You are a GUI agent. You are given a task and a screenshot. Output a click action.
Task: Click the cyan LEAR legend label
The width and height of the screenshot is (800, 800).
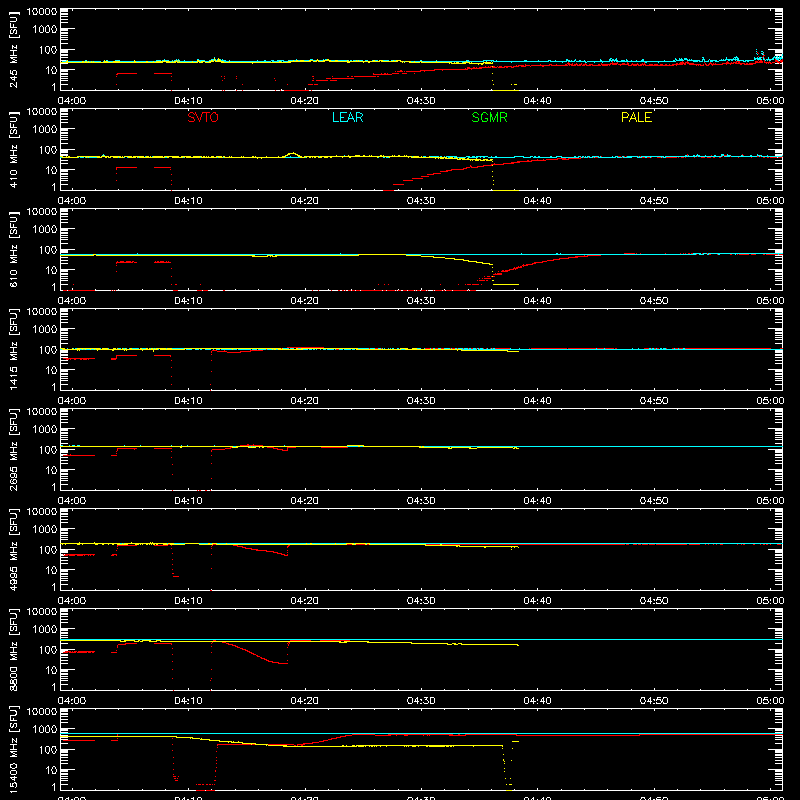tap(347, 117)
